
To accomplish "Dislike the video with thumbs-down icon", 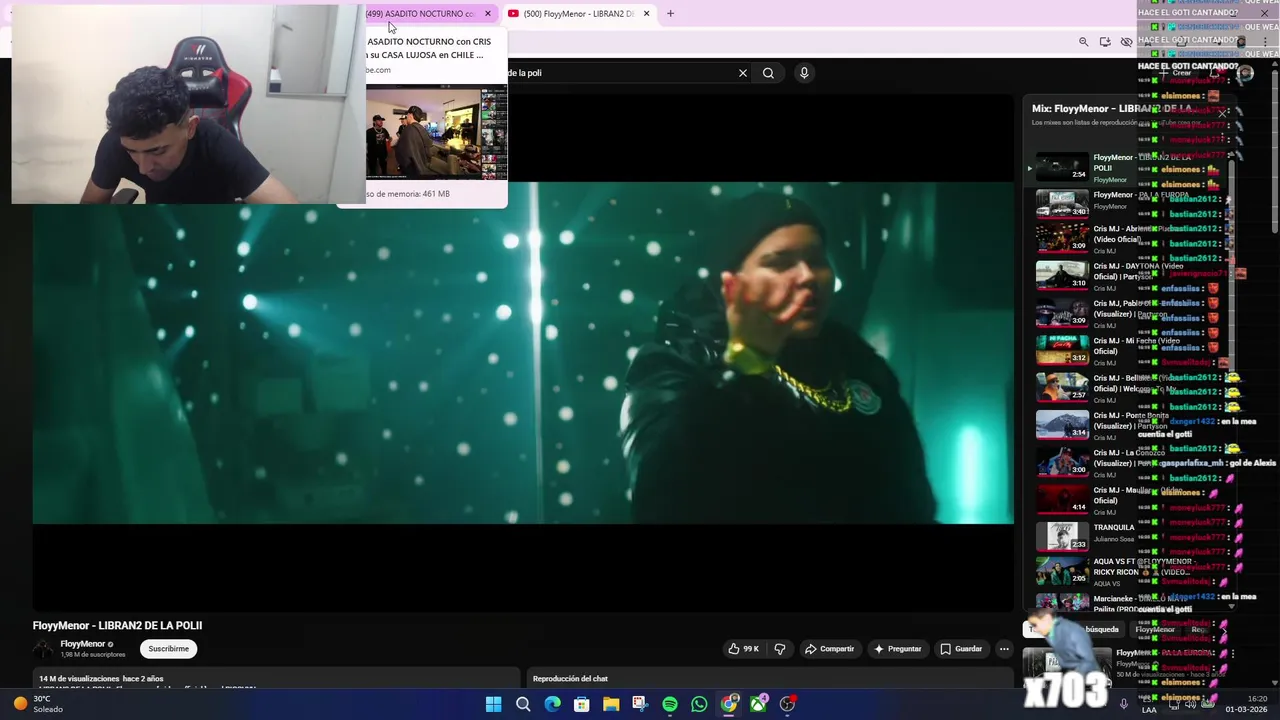I will pos(780,649).
